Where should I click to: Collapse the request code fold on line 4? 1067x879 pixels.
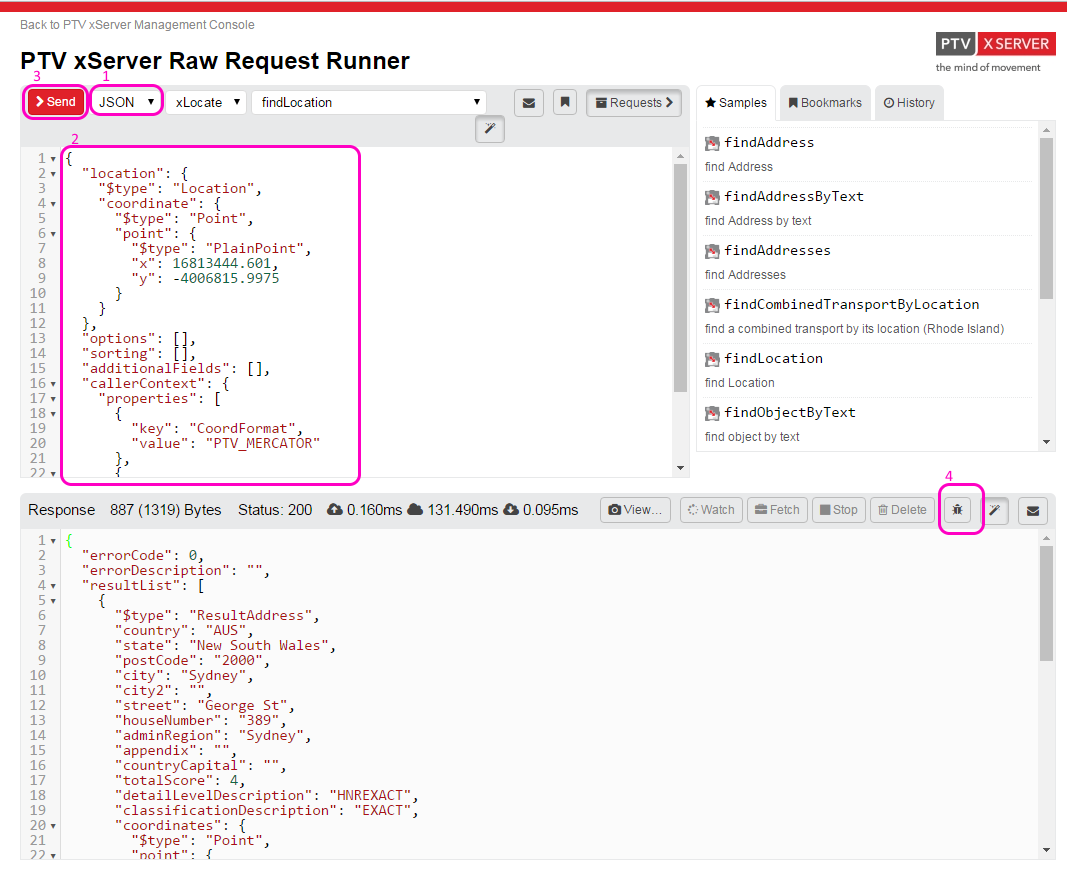click(53, 204)
